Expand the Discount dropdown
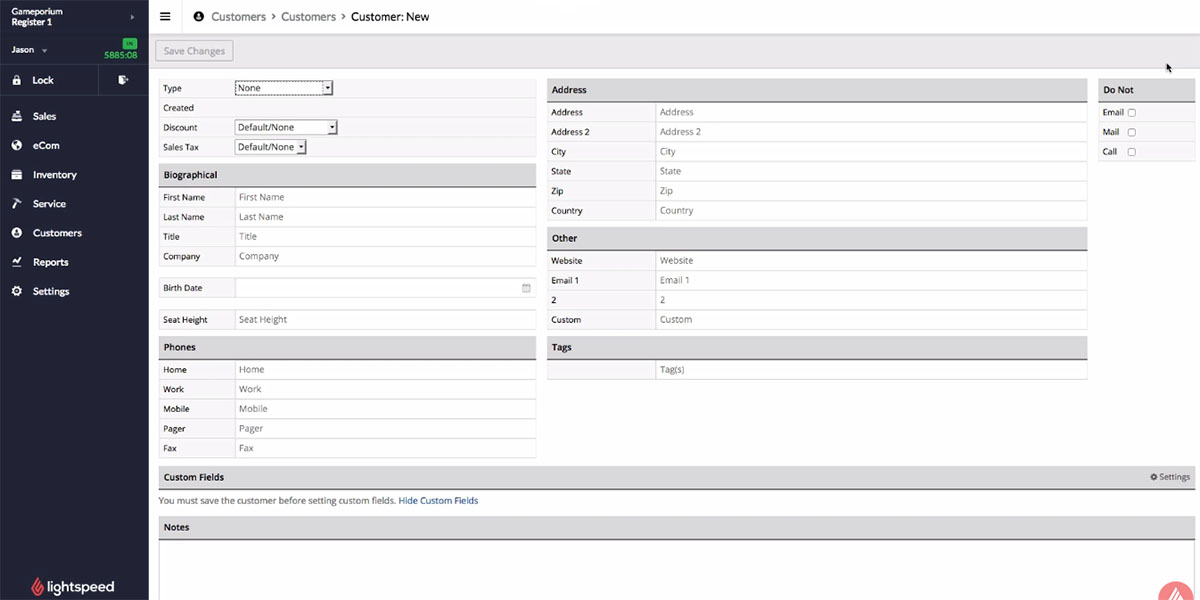The width and height of the screenshot is (1200, 600). [286, 127]
